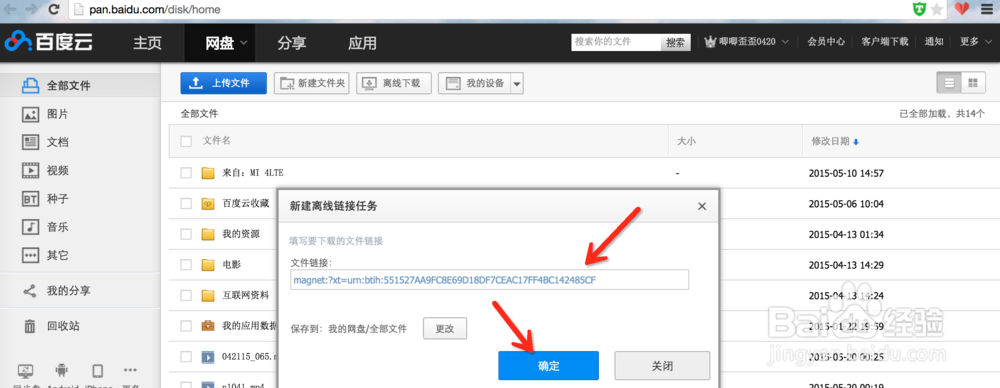Click the green shield extension icon

click(x=919, y=10)
